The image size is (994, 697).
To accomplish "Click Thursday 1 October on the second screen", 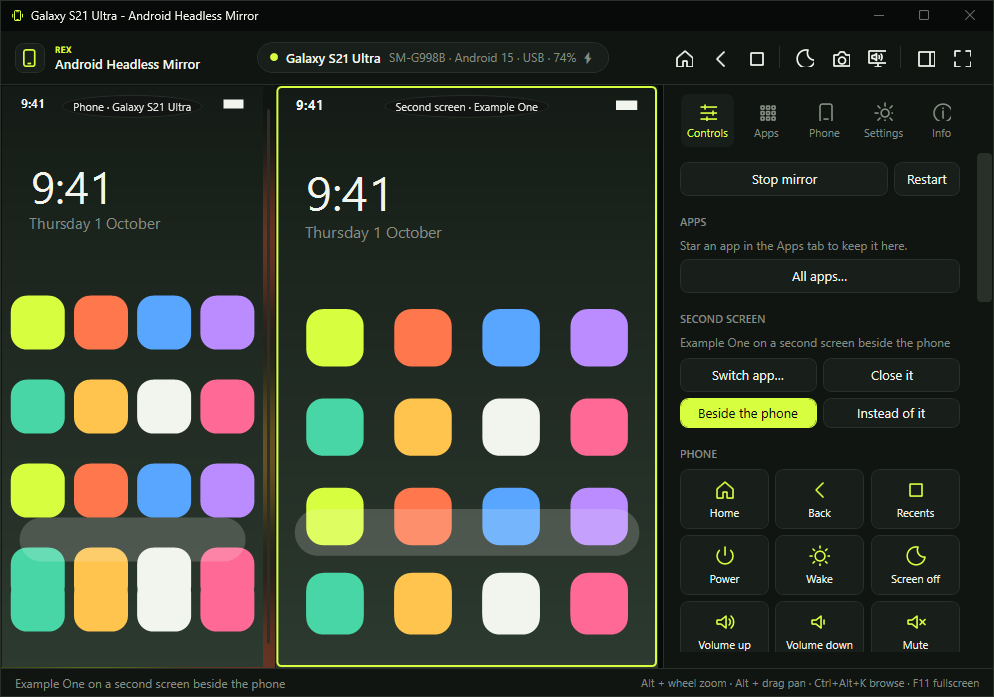I will coord(373,233).
